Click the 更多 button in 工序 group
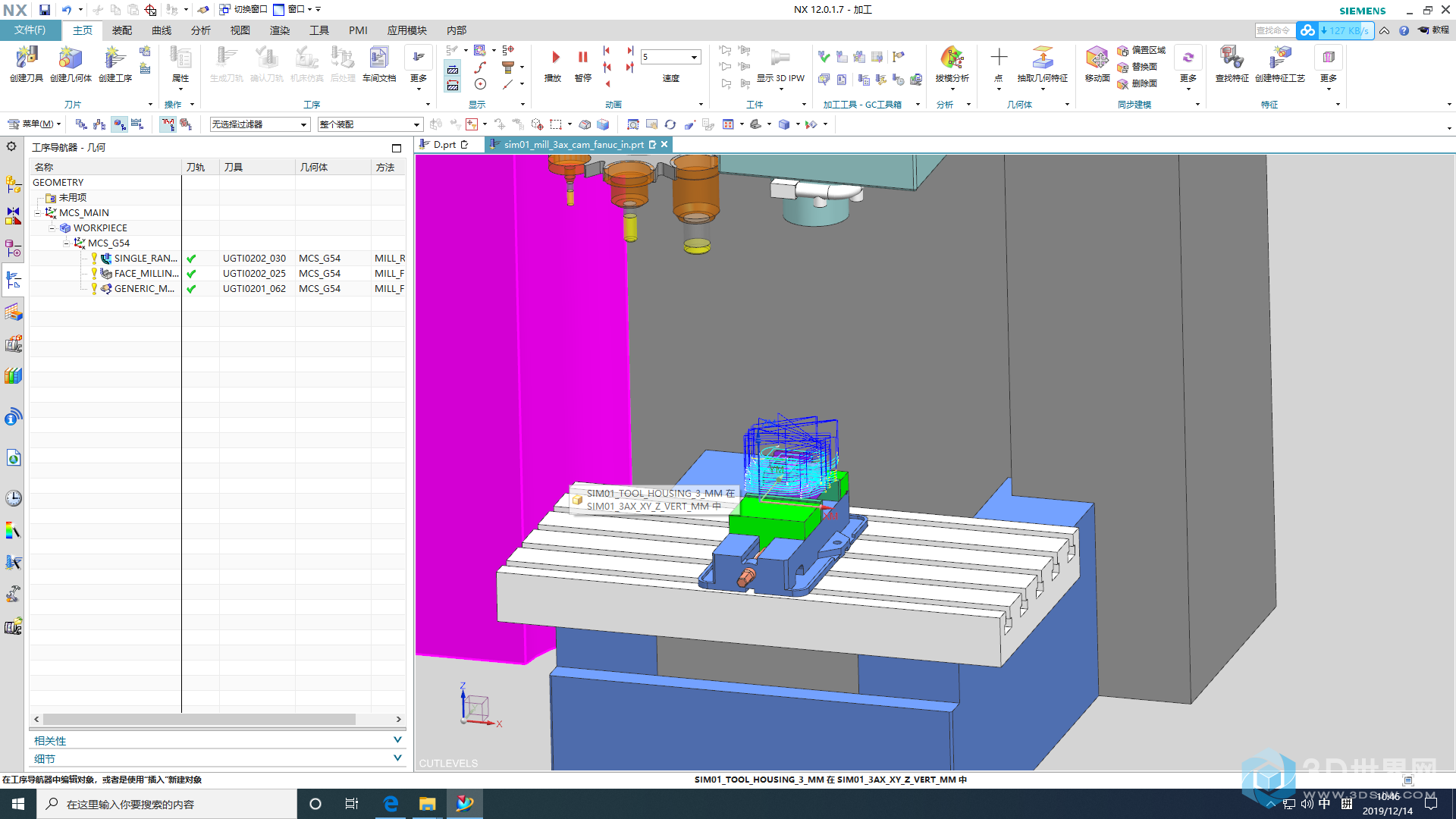 pyautogui.click(x=419, y=67)
